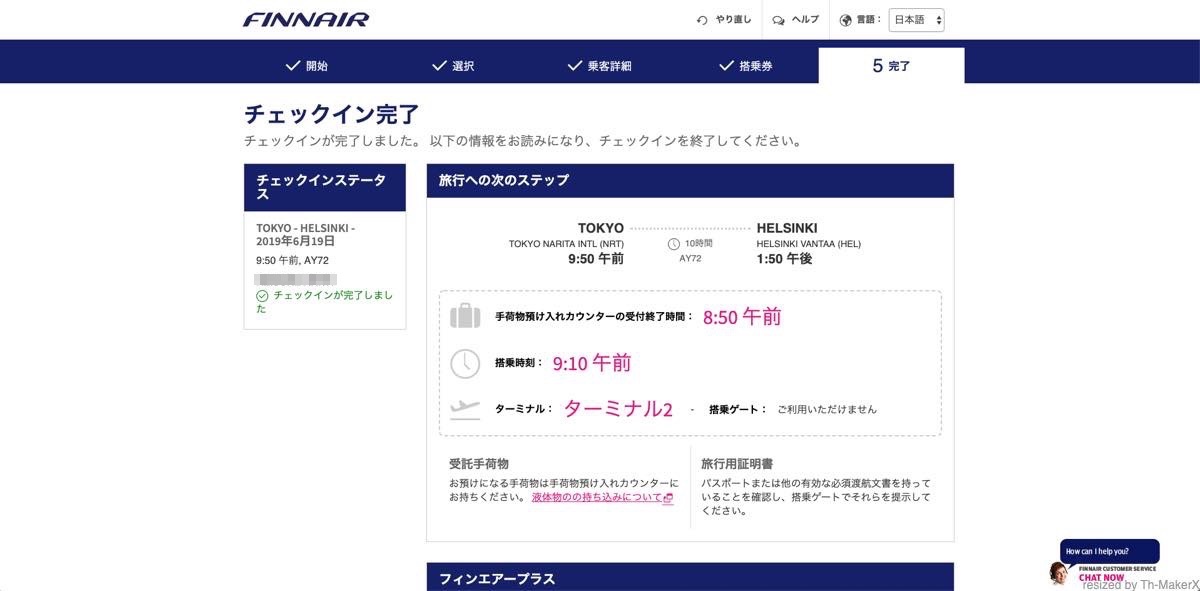The image size is (1200, 591).
Task: Click the 受託手荷物 heading
Action: point(479,464)
